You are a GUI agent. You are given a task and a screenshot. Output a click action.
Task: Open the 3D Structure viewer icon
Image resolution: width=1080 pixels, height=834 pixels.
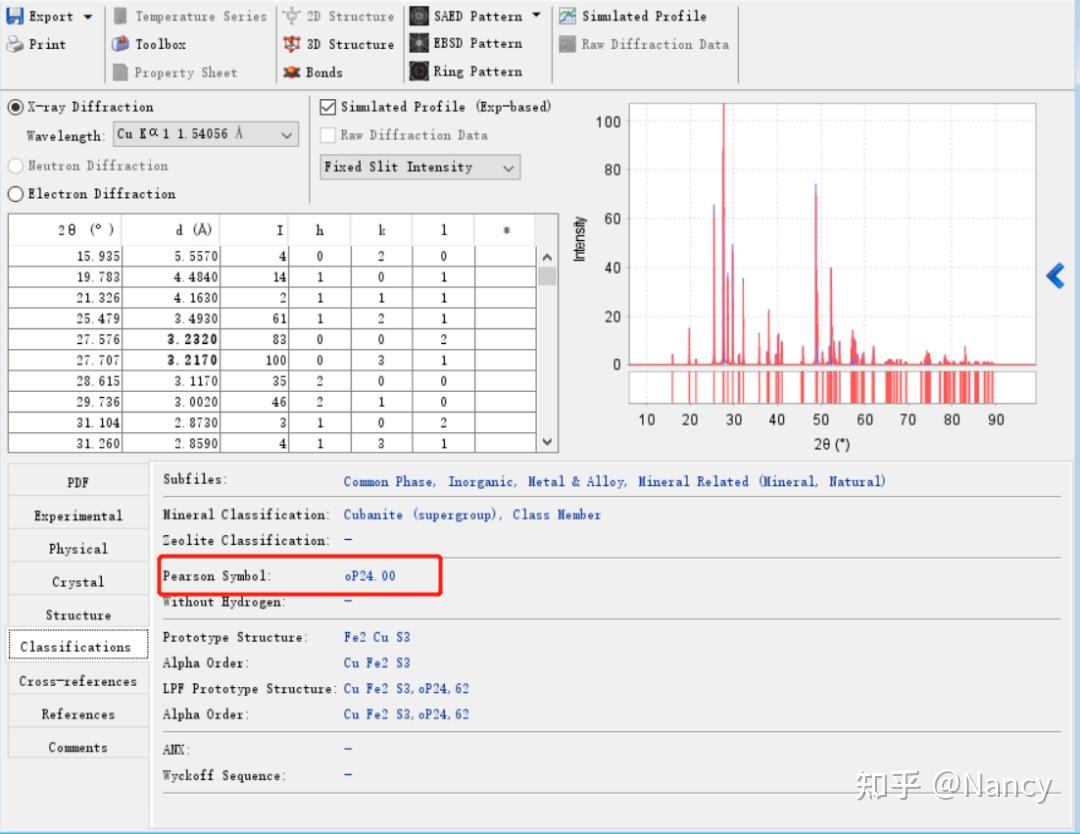(x=292, y=44)
